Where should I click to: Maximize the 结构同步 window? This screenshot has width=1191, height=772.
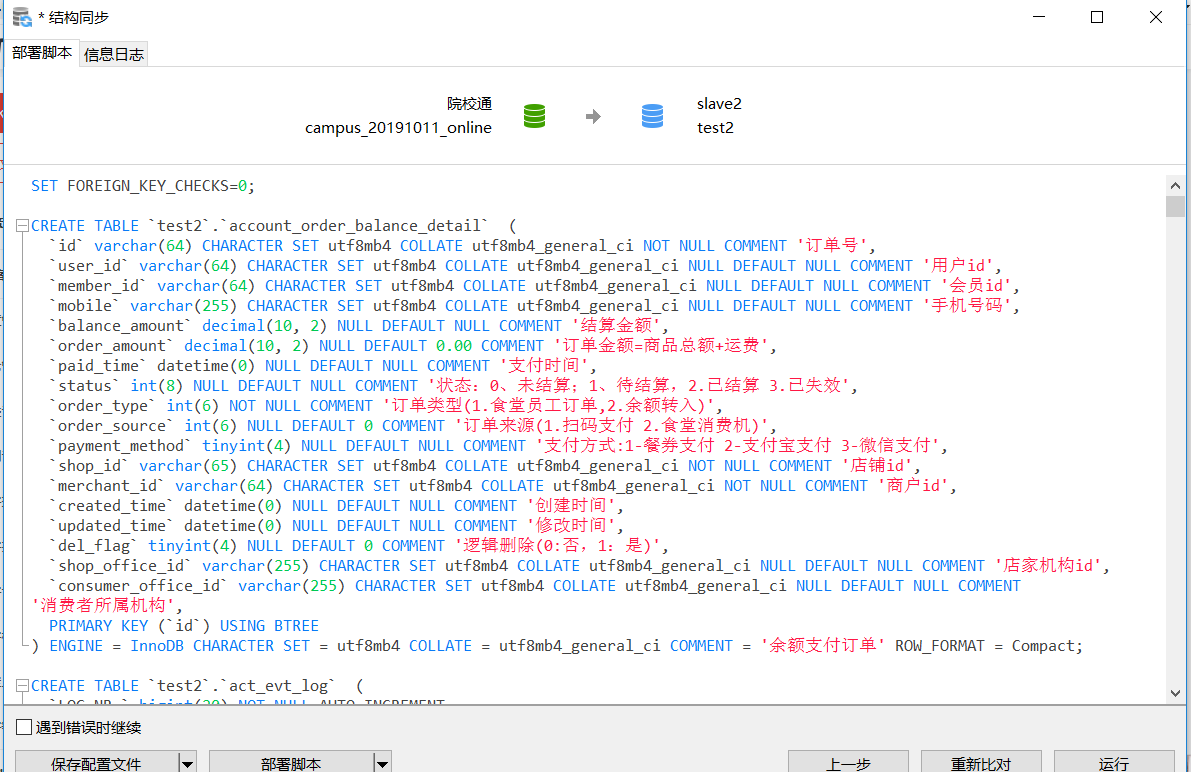(x=1097, y=17)
